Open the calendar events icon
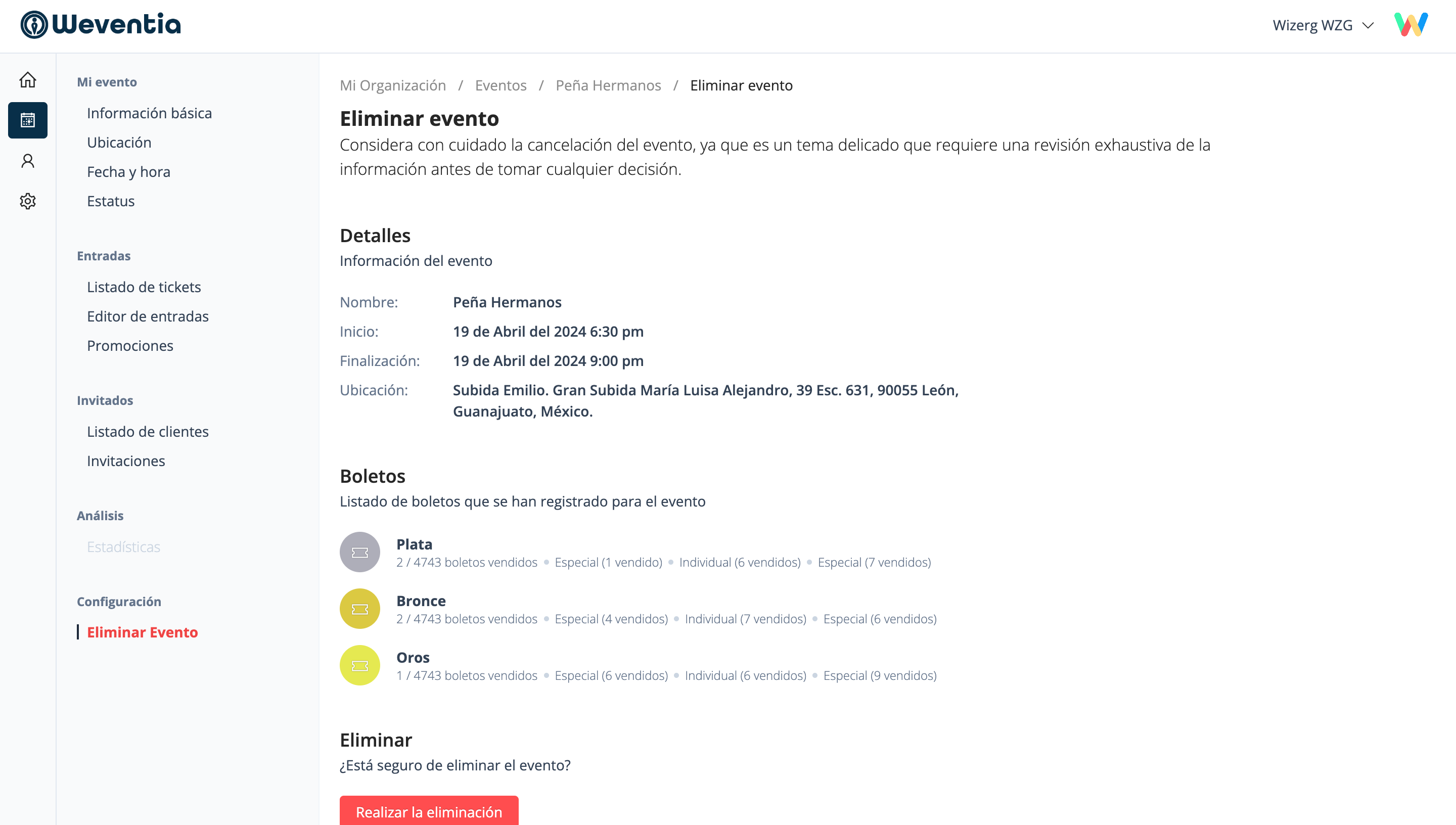Image resolution: width=1456 pixels, height=825 pixels. click(x=28, y=120)
